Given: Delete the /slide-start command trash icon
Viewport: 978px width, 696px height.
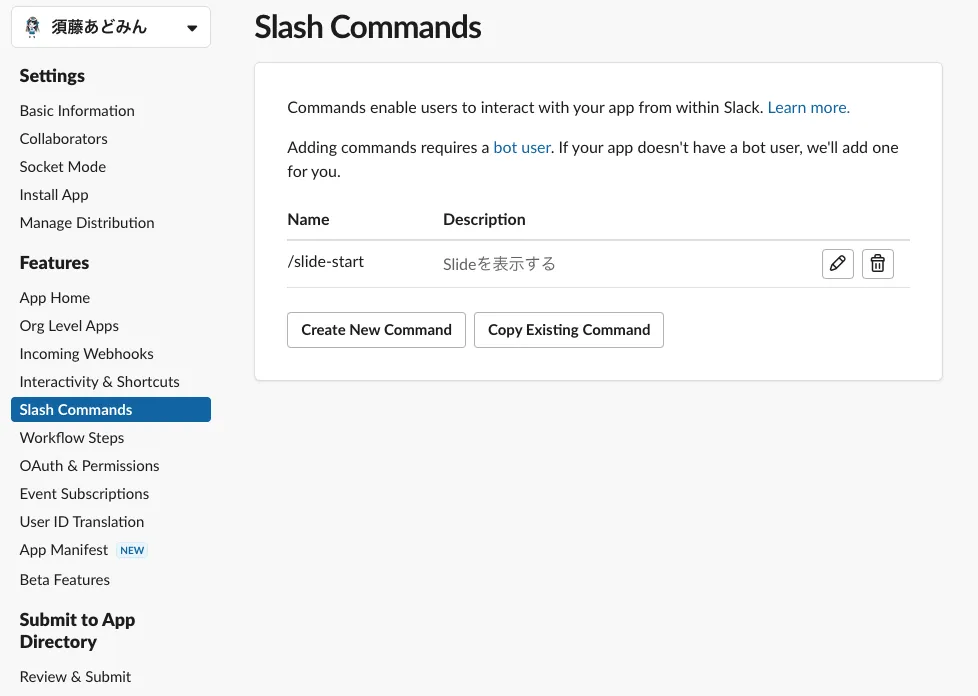Looking at the screenshot, I should [x=877, y=264].
